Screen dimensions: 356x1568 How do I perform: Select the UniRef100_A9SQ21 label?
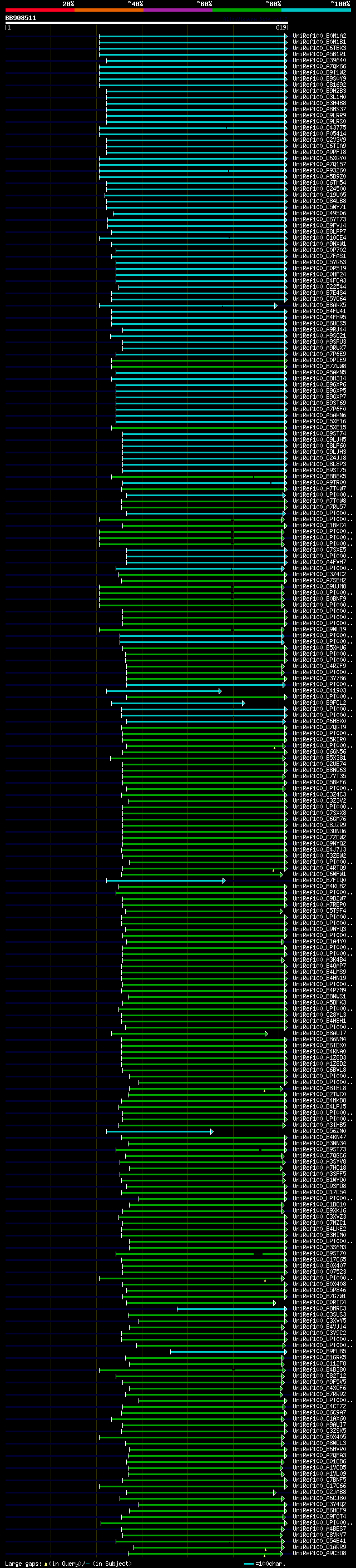click(x=319, y=335)
